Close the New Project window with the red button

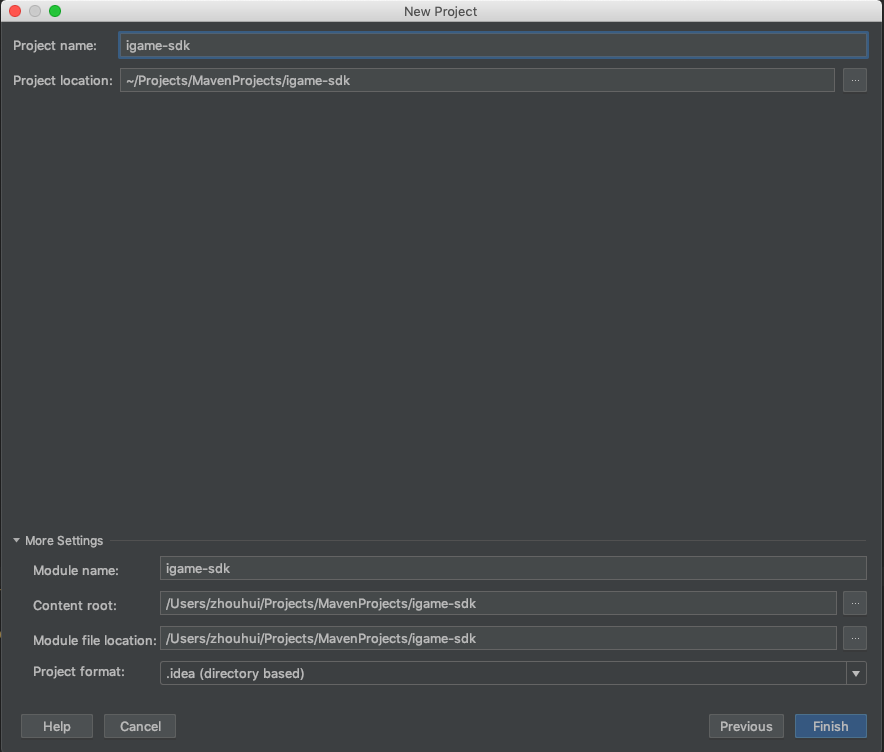[15, 11]
